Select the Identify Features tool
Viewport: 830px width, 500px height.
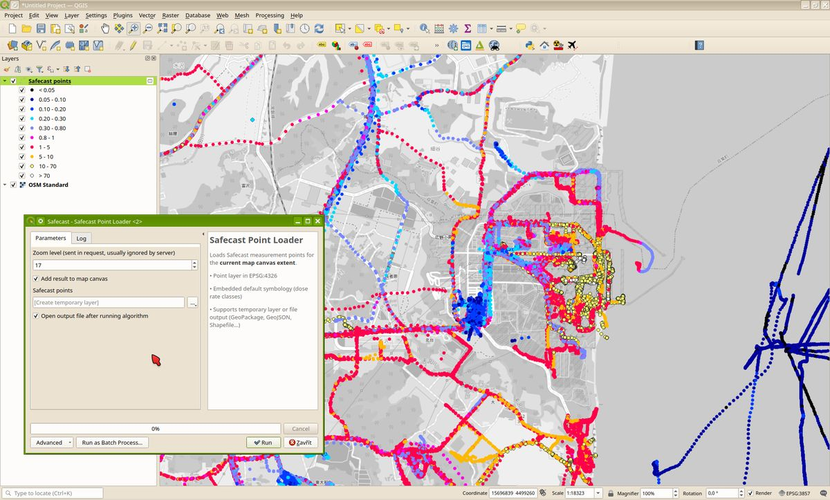point(424,29)
